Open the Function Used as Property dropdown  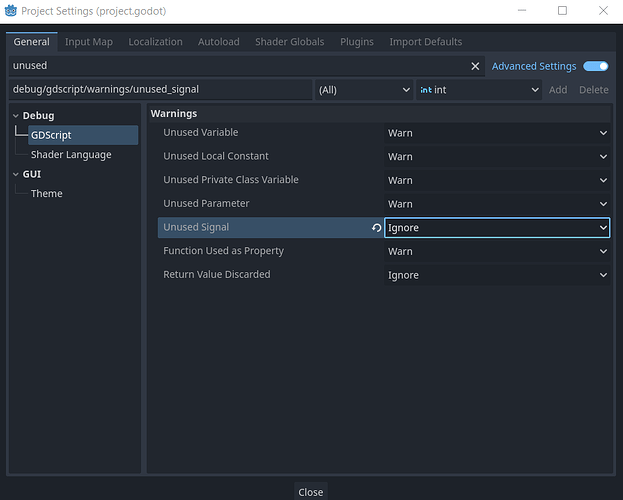pos(497,251)
